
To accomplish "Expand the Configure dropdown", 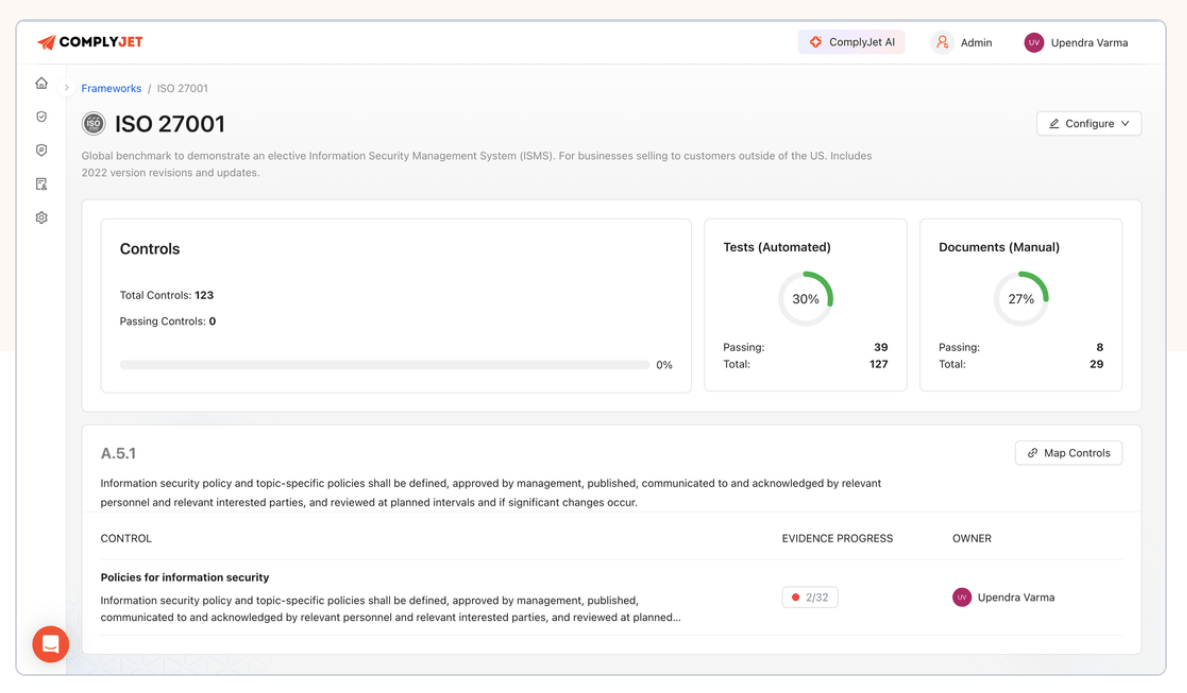I will pos(1088,123).
